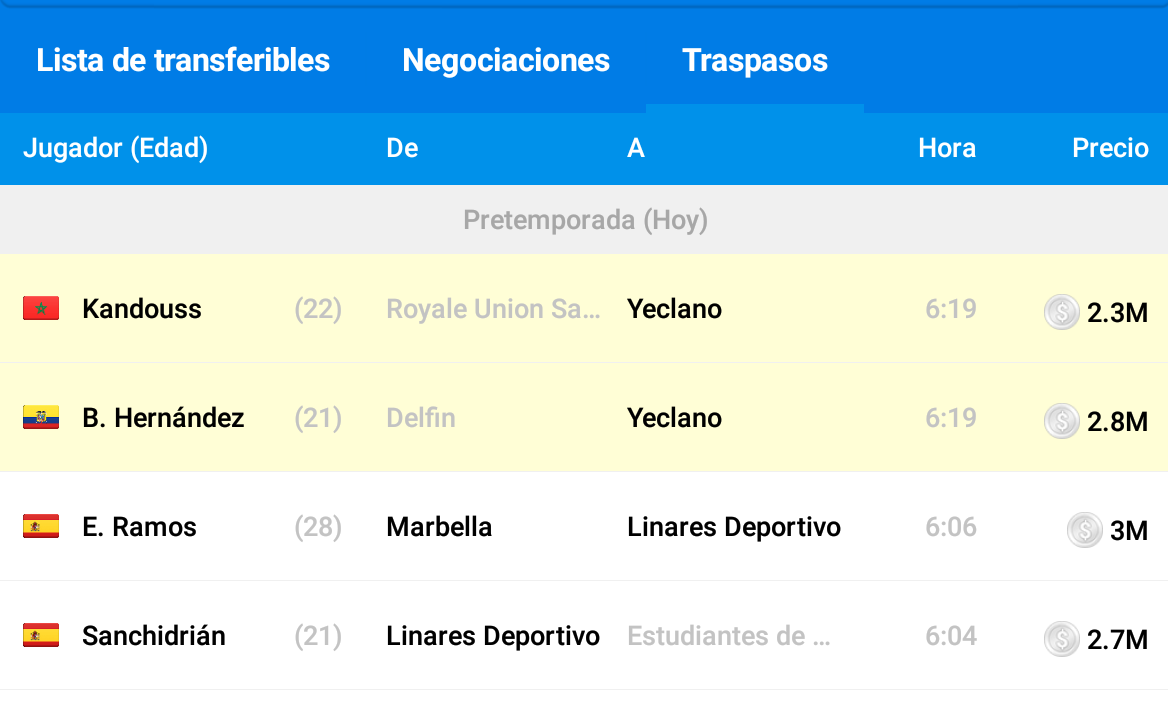
Task: Select the Traspasos tab
Action: (x=755, y=60)
